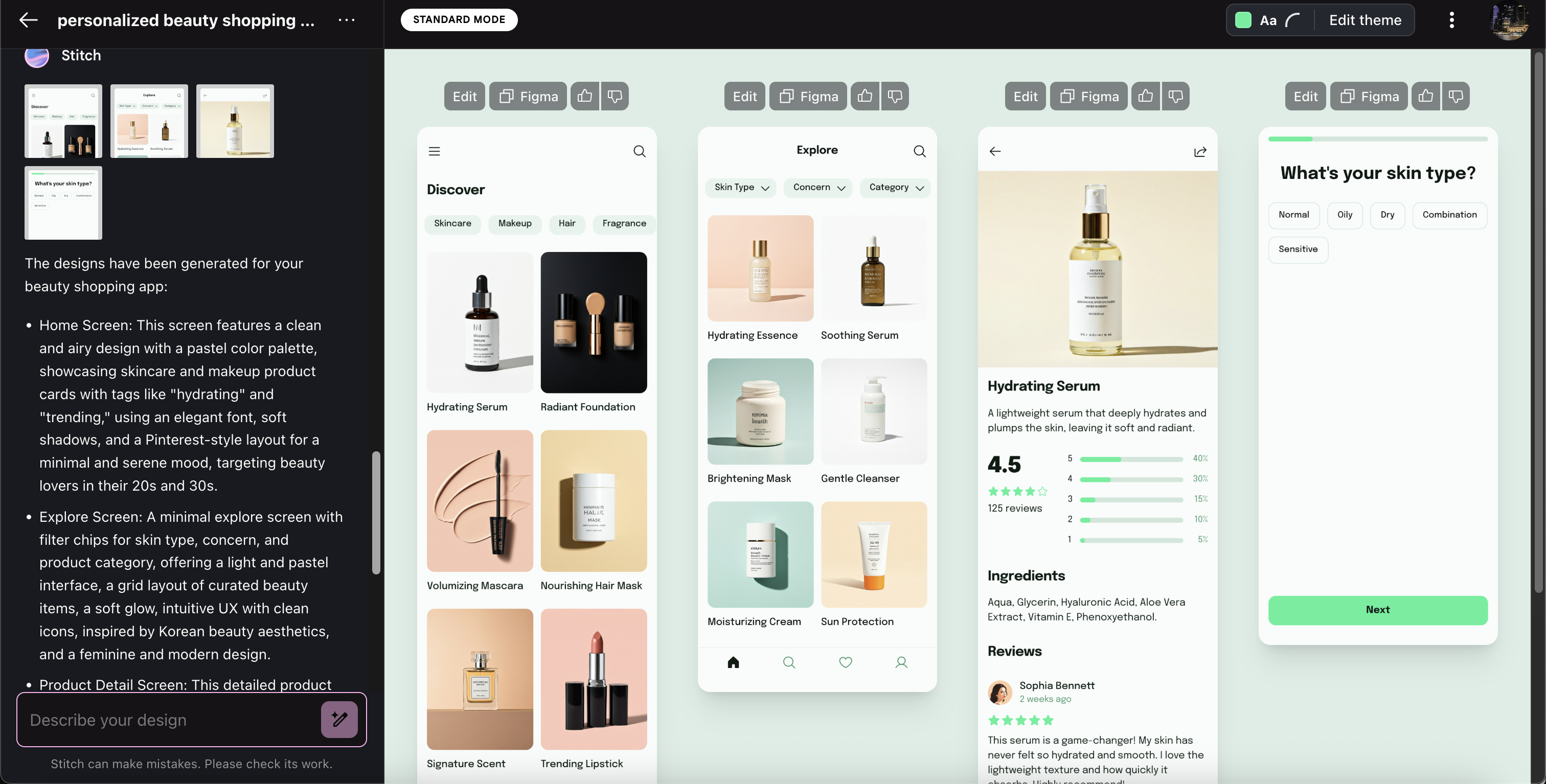1546x784 pixels.
Task: Click the heart favorites icon in bottom nav
Action: 845,662
